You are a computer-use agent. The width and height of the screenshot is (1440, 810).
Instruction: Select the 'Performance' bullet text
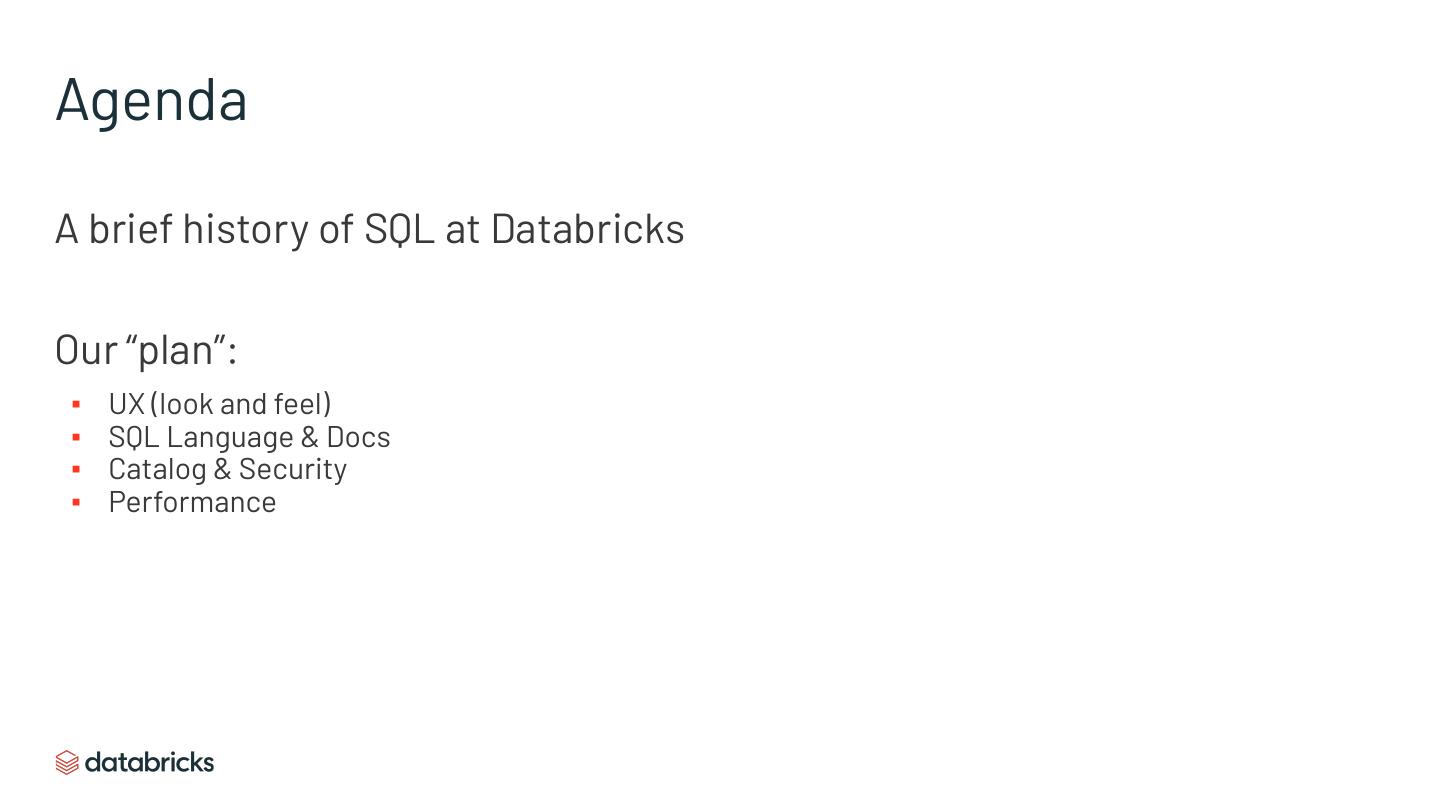point(192,502)
